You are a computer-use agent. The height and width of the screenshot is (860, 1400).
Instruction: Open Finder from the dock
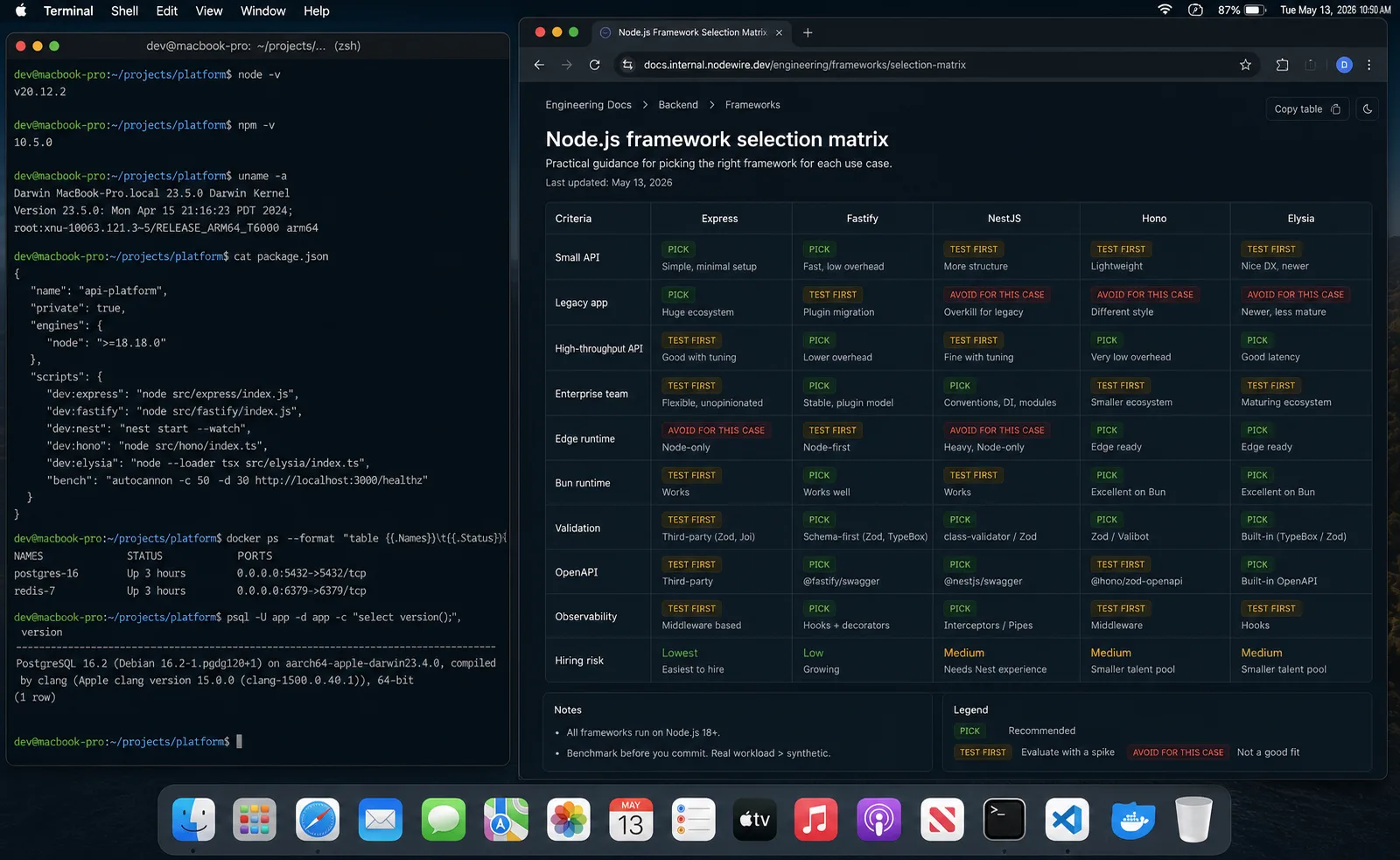[193, 820]
